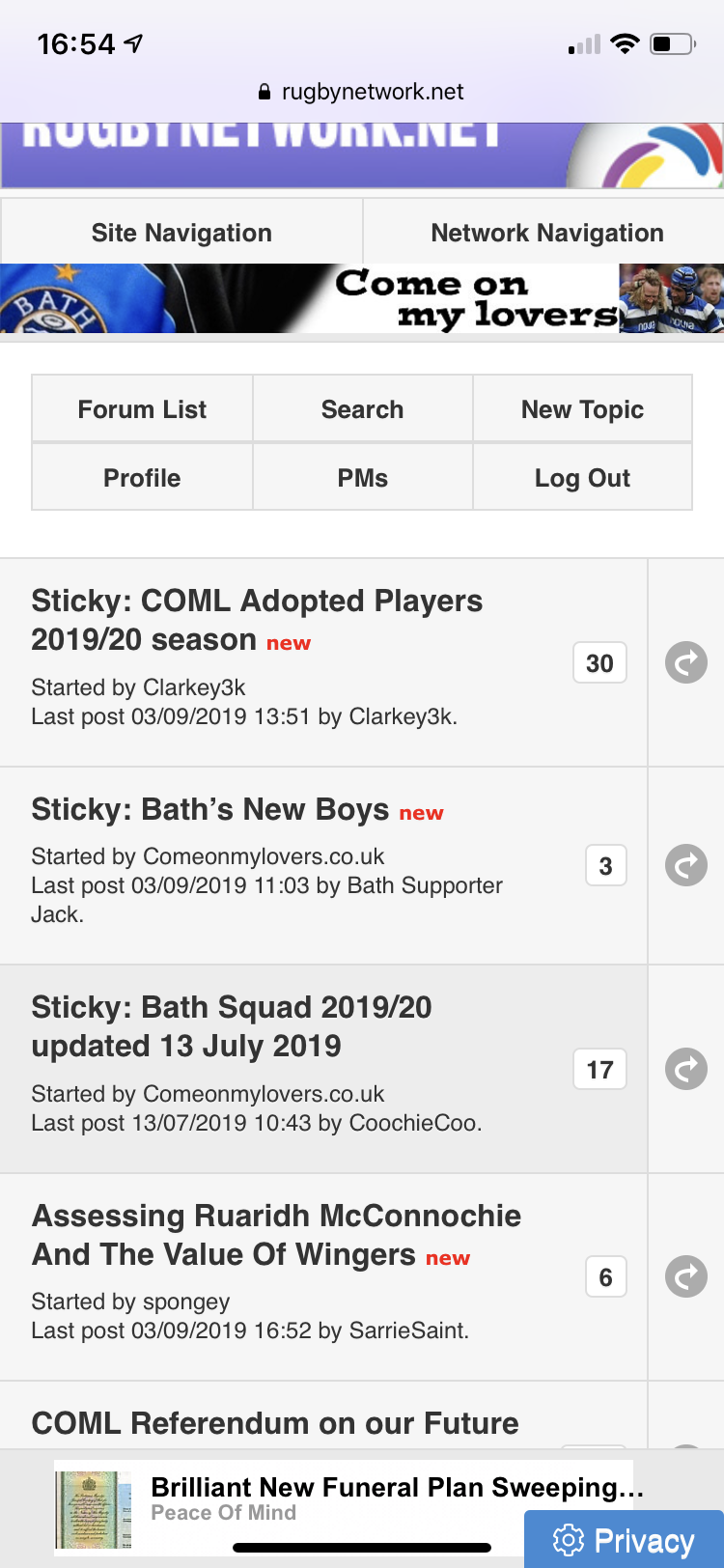Tap the funeral plan ad thumbnail
This screenshot has height=1568, width=724.
[x=93, y=1510]
